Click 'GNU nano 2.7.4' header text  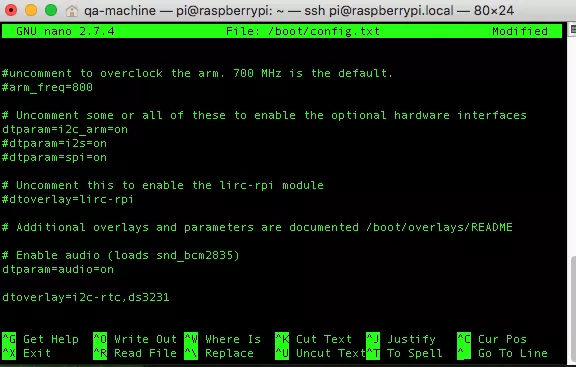point(65,31)
